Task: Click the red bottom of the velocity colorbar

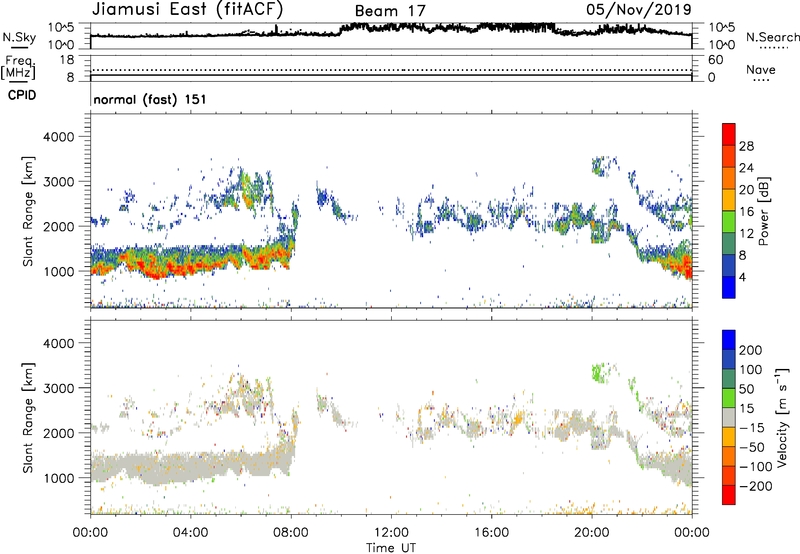Action: click(x=729, y=495)
